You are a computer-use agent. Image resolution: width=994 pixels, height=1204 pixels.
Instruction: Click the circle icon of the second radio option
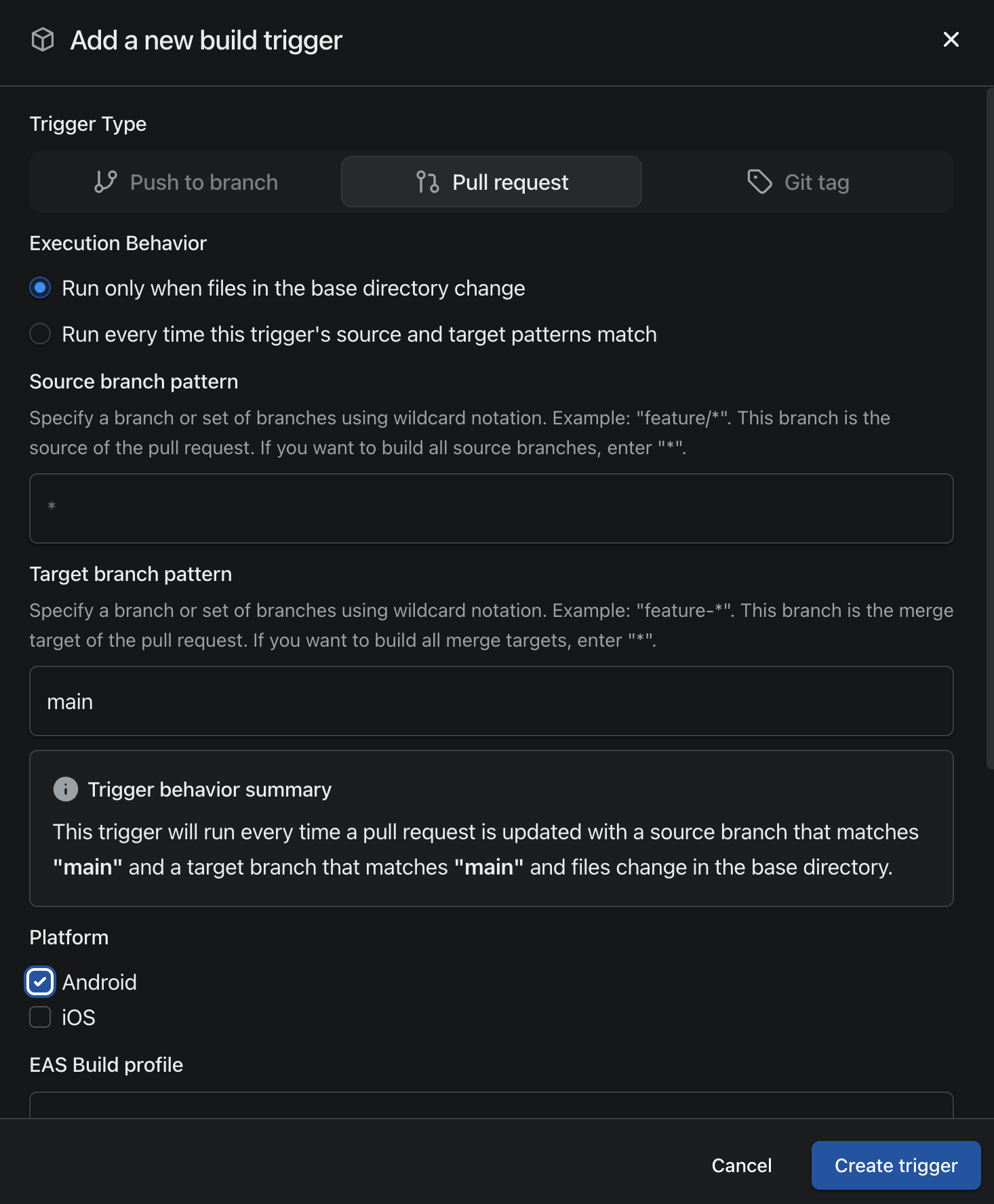pyautogui.click(x=40, y=334)
